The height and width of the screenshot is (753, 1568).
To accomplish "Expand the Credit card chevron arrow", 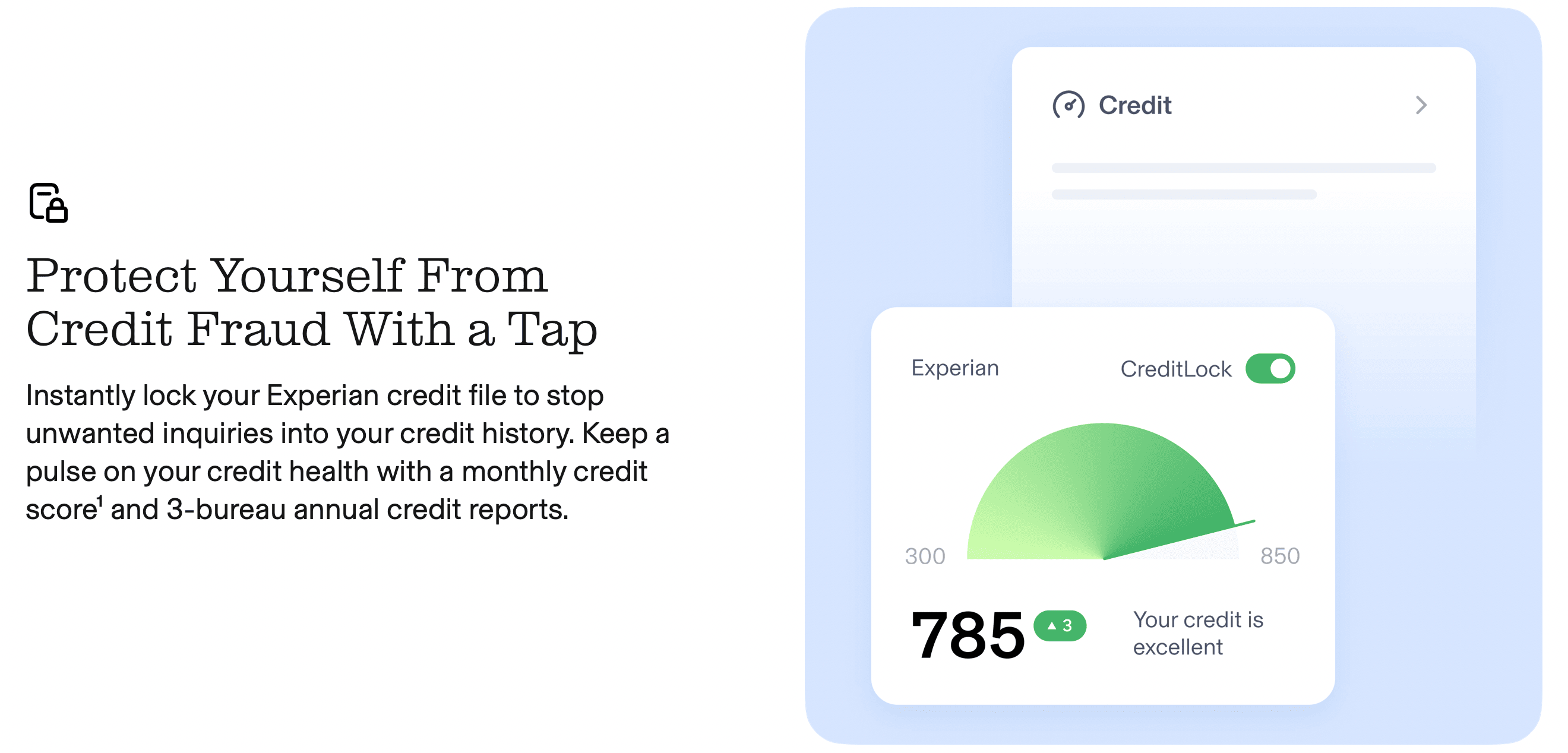I will click(x=1421, y=105).
